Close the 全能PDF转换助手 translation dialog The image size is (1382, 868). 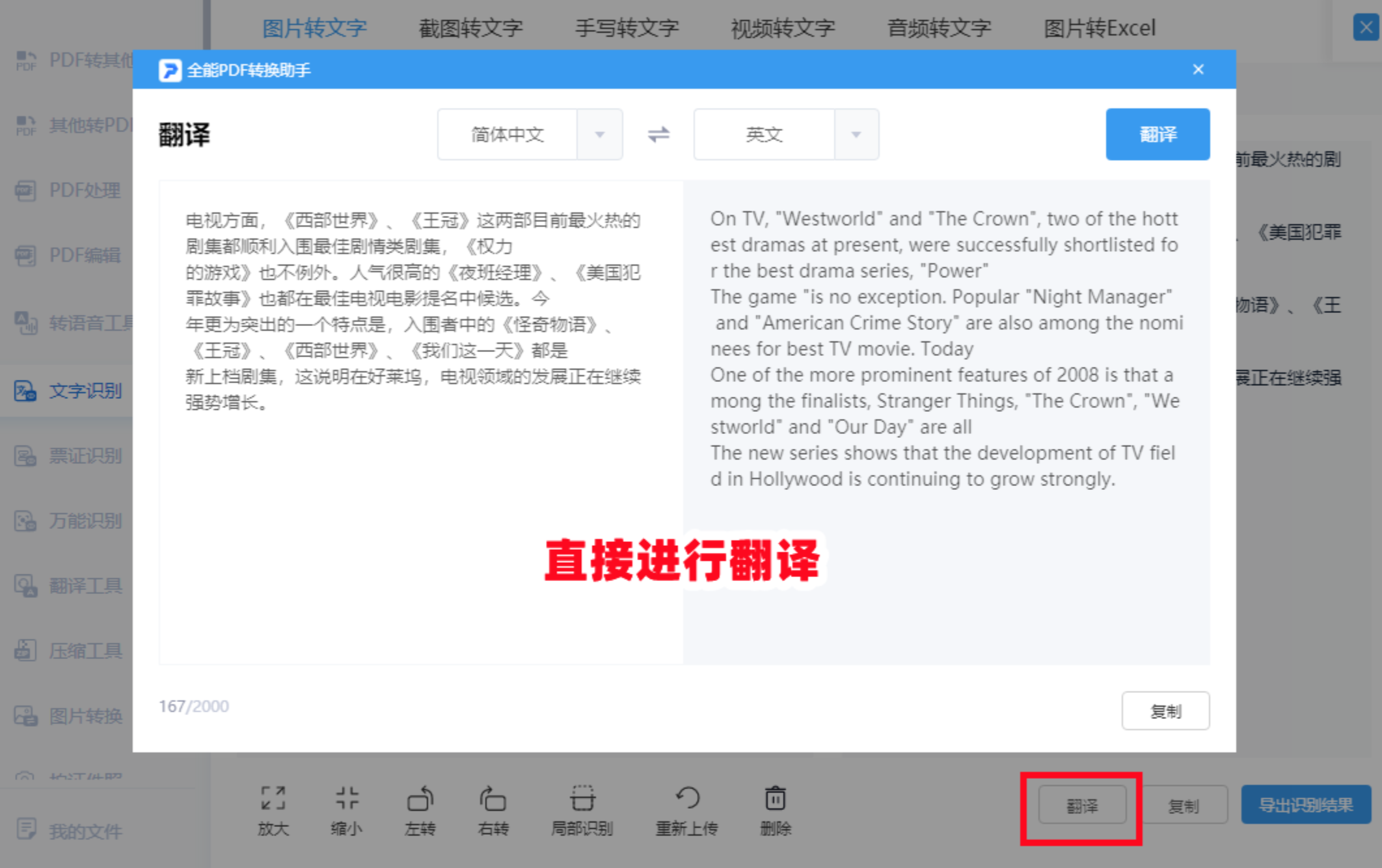pos(1198,70)
